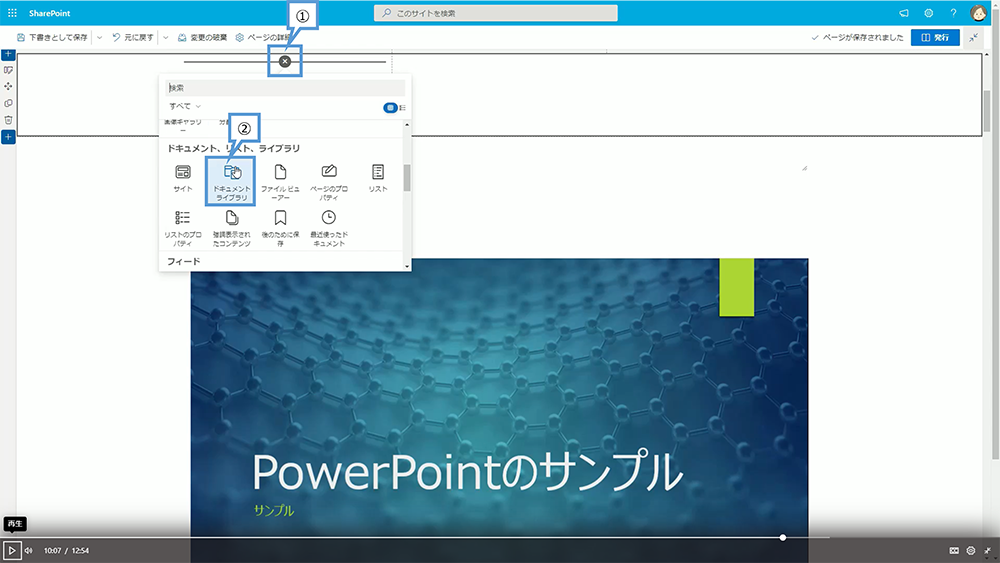Click the 10:07 / 12:54 time display
1000x563 pixels.
[66, 550]
